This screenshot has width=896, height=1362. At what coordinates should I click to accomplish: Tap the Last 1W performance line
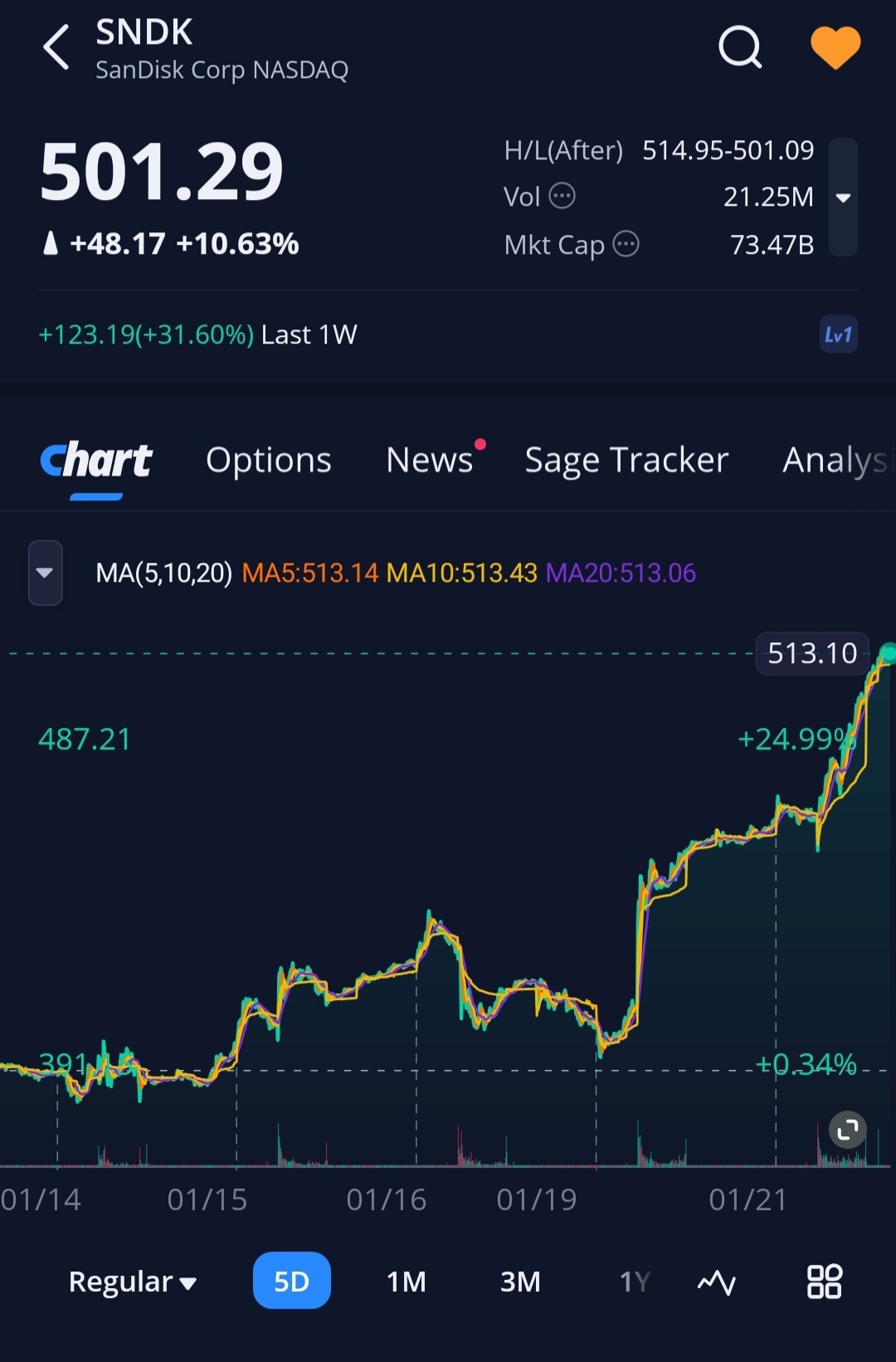(x=198, y=334)
